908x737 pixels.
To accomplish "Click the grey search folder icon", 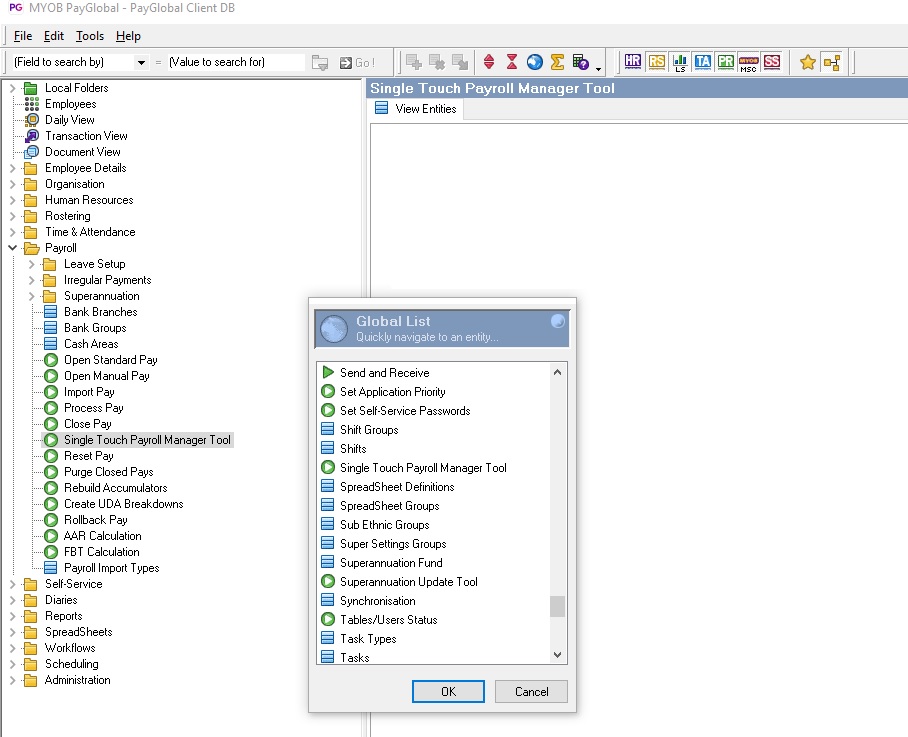I will tap(320, 63).
